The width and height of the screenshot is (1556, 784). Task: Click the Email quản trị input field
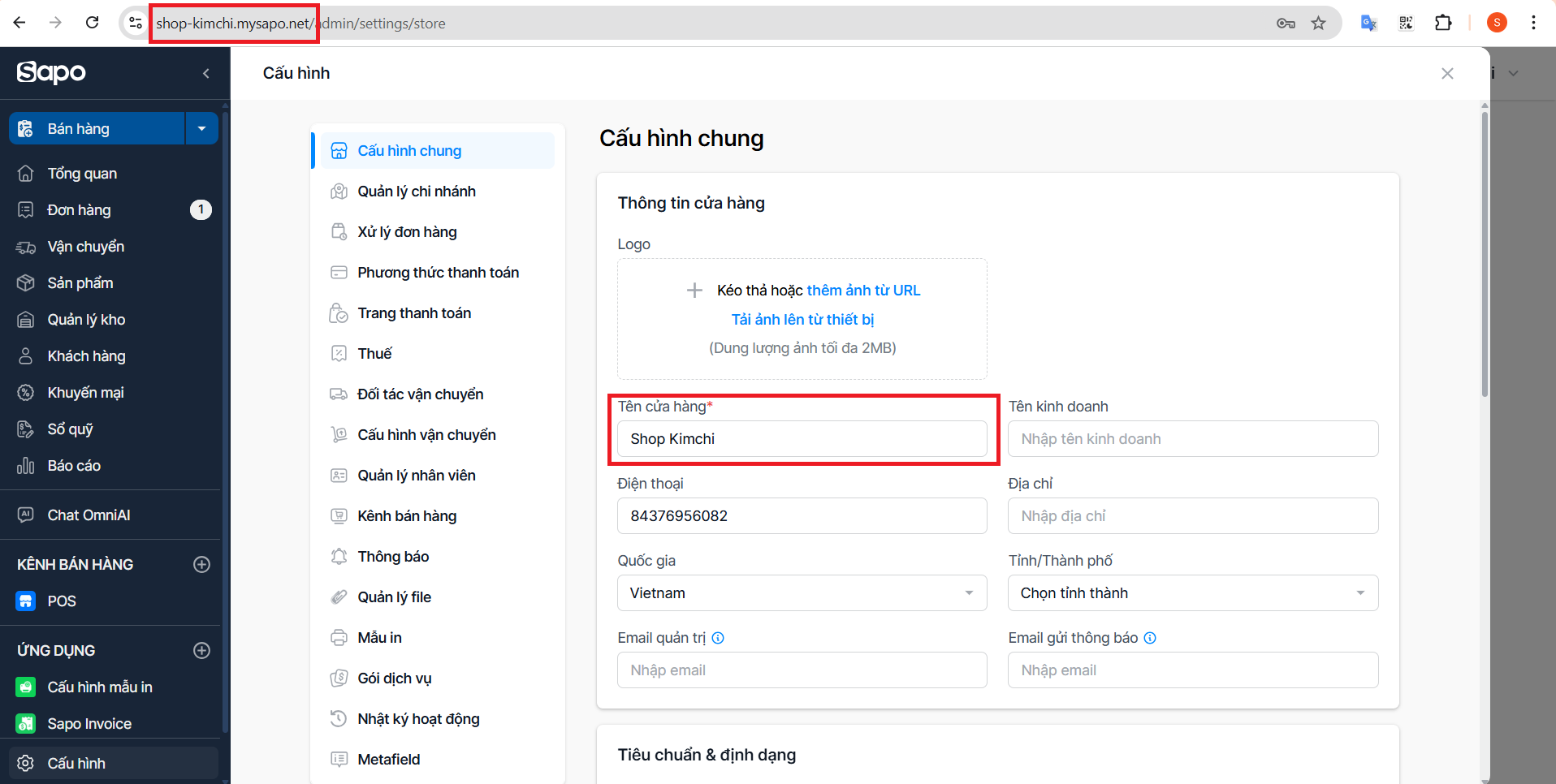802,670
